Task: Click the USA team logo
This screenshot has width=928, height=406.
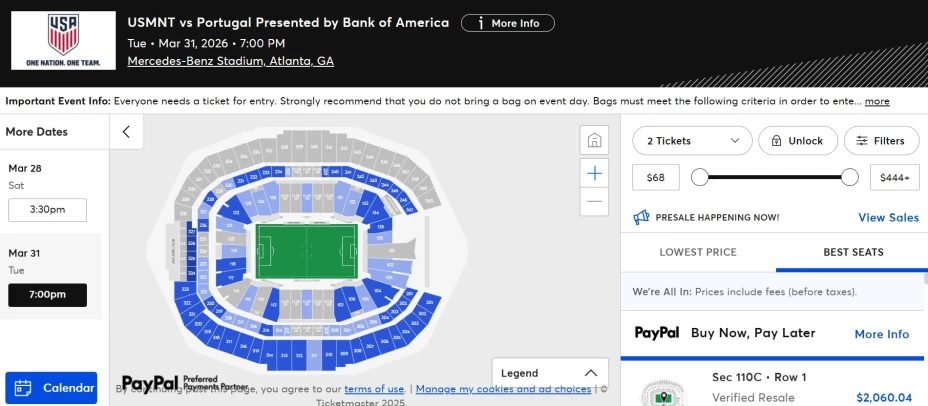Action: 63,40
